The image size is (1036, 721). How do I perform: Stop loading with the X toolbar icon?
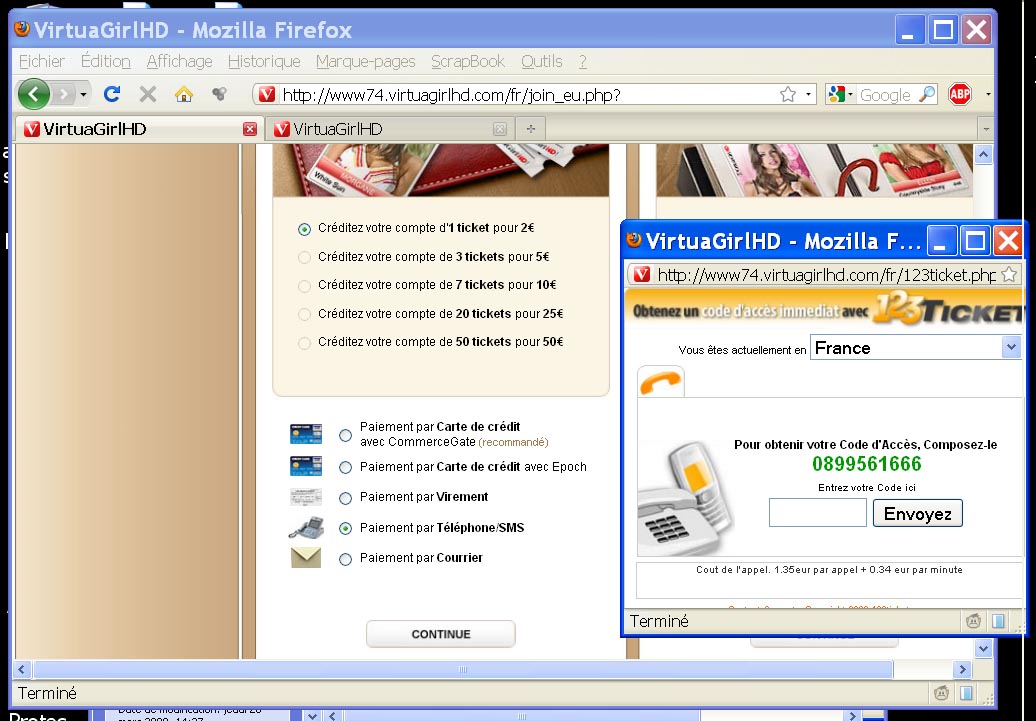148,95
